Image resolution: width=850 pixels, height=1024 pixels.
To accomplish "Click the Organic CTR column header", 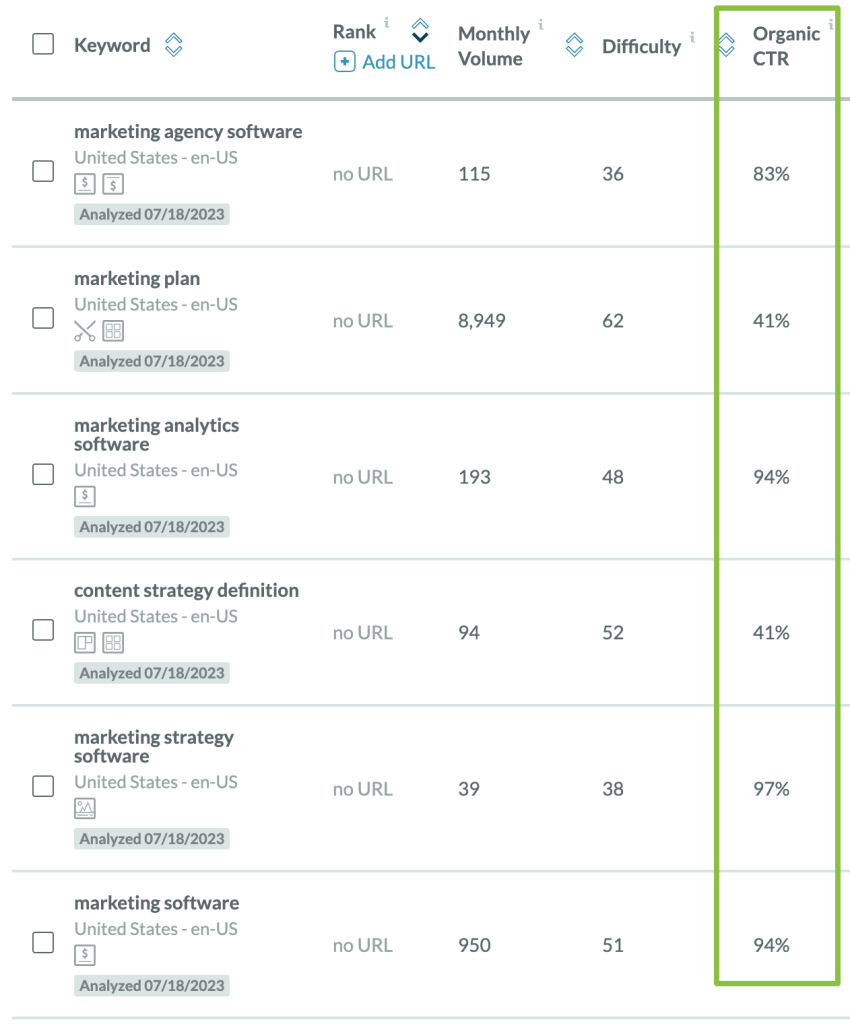I will click(x=786, y=46).
